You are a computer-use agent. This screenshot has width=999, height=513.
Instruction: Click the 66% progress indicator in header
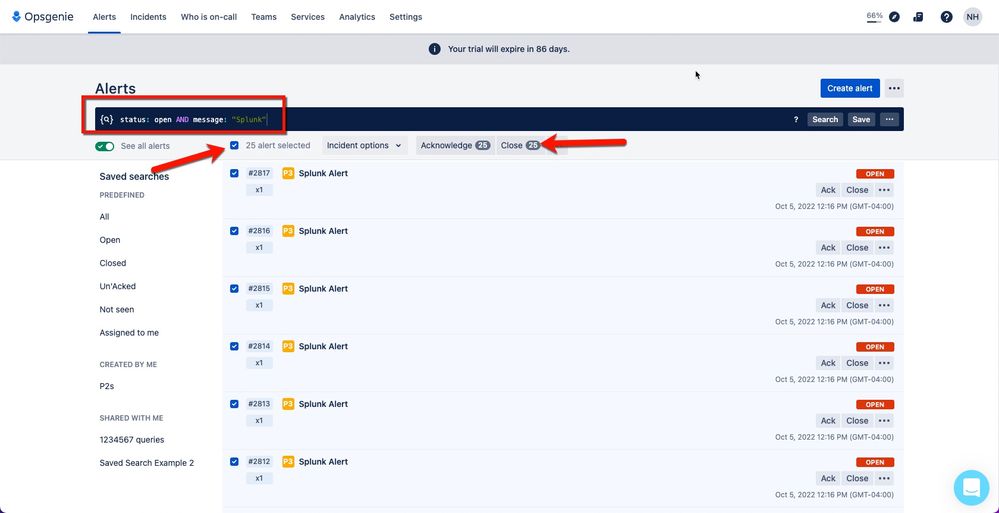coord(874,17)
